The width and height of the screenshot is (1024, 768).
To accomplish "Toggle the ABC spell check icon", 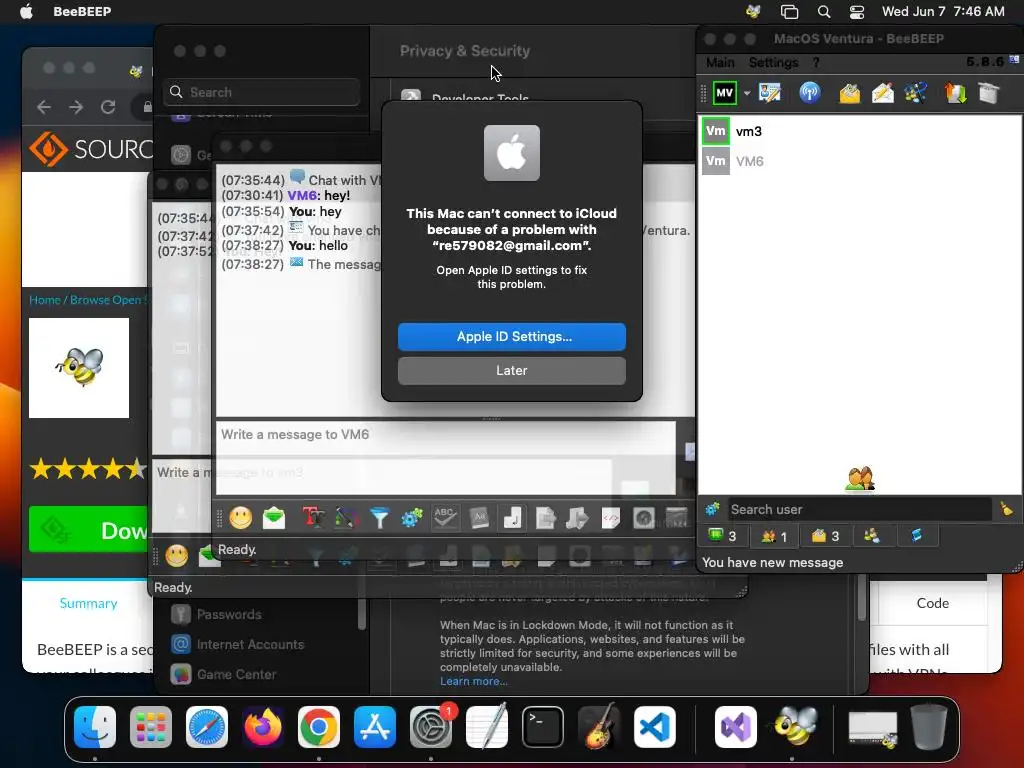I will 445,519.
